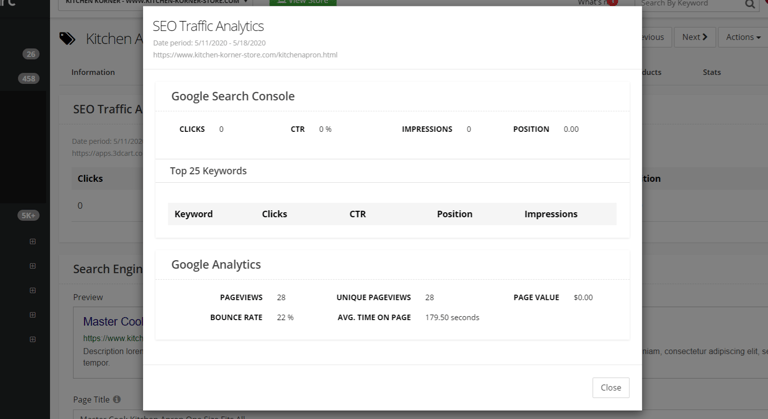Open the What's New notification
Image resolution: width=768 pixels, height=419 pixels.
[597, 3]
